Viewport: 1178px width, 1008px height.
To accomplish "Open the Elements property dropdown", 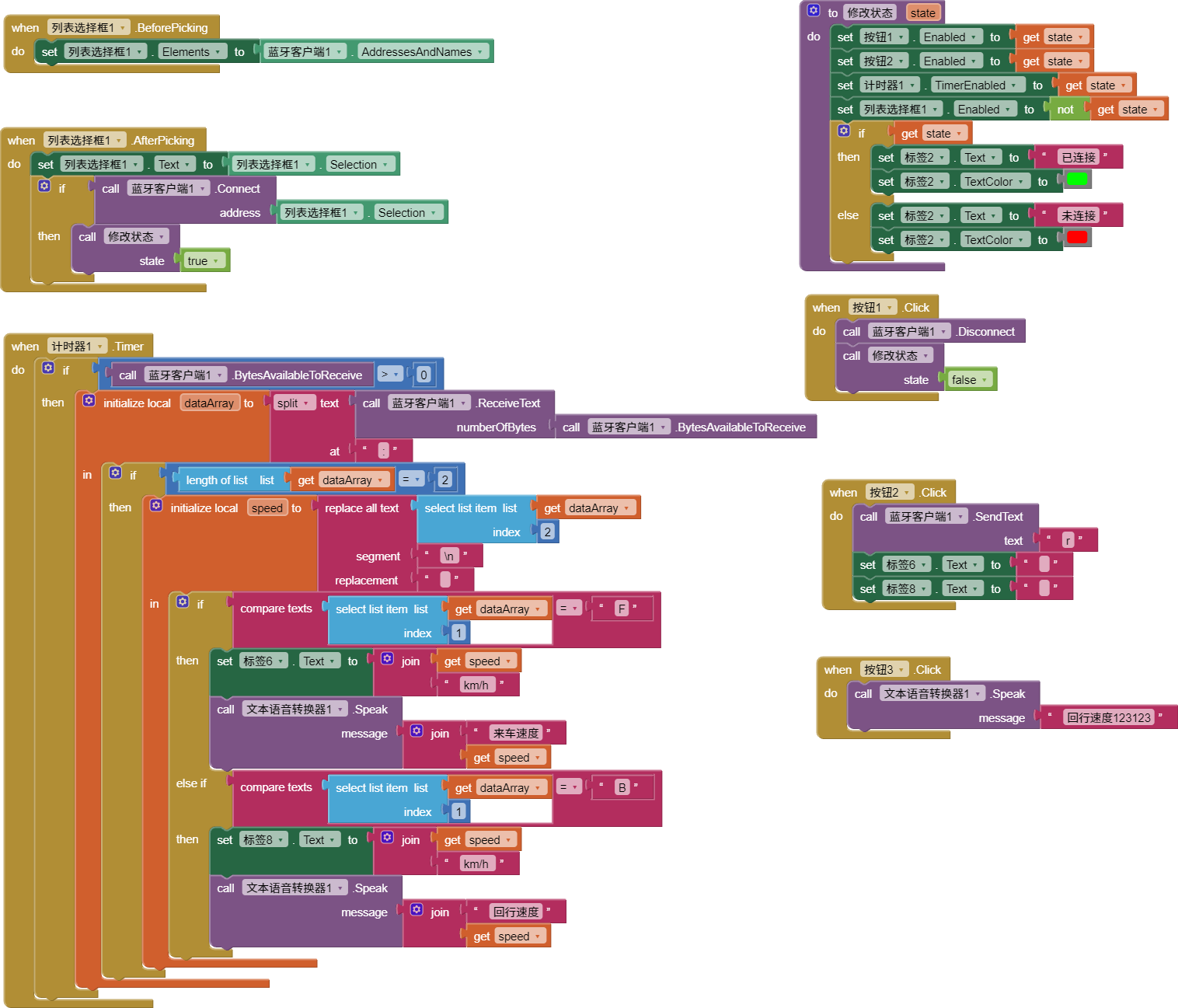I will [218, 52].
